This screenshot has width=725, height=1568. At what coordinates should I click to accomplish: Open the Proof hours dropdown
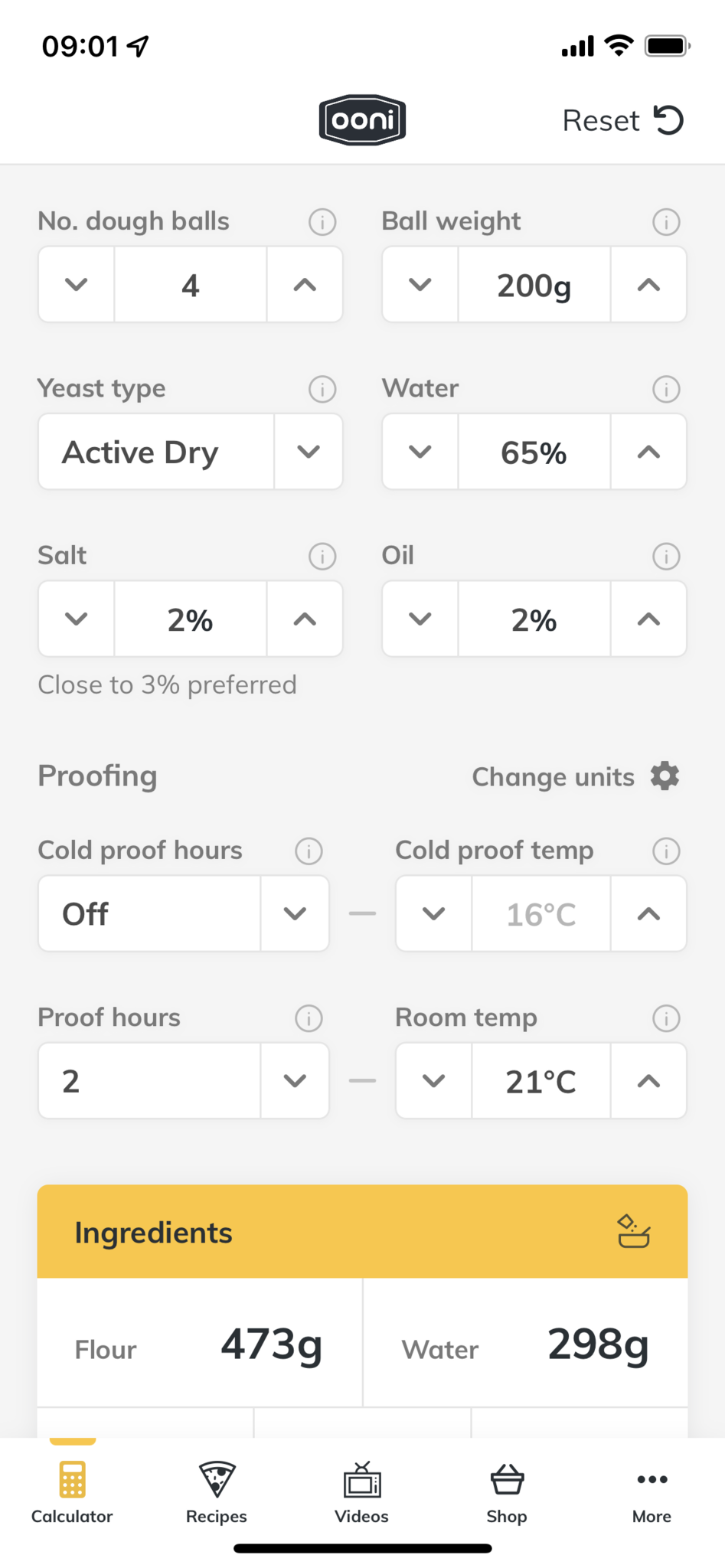295,1080
